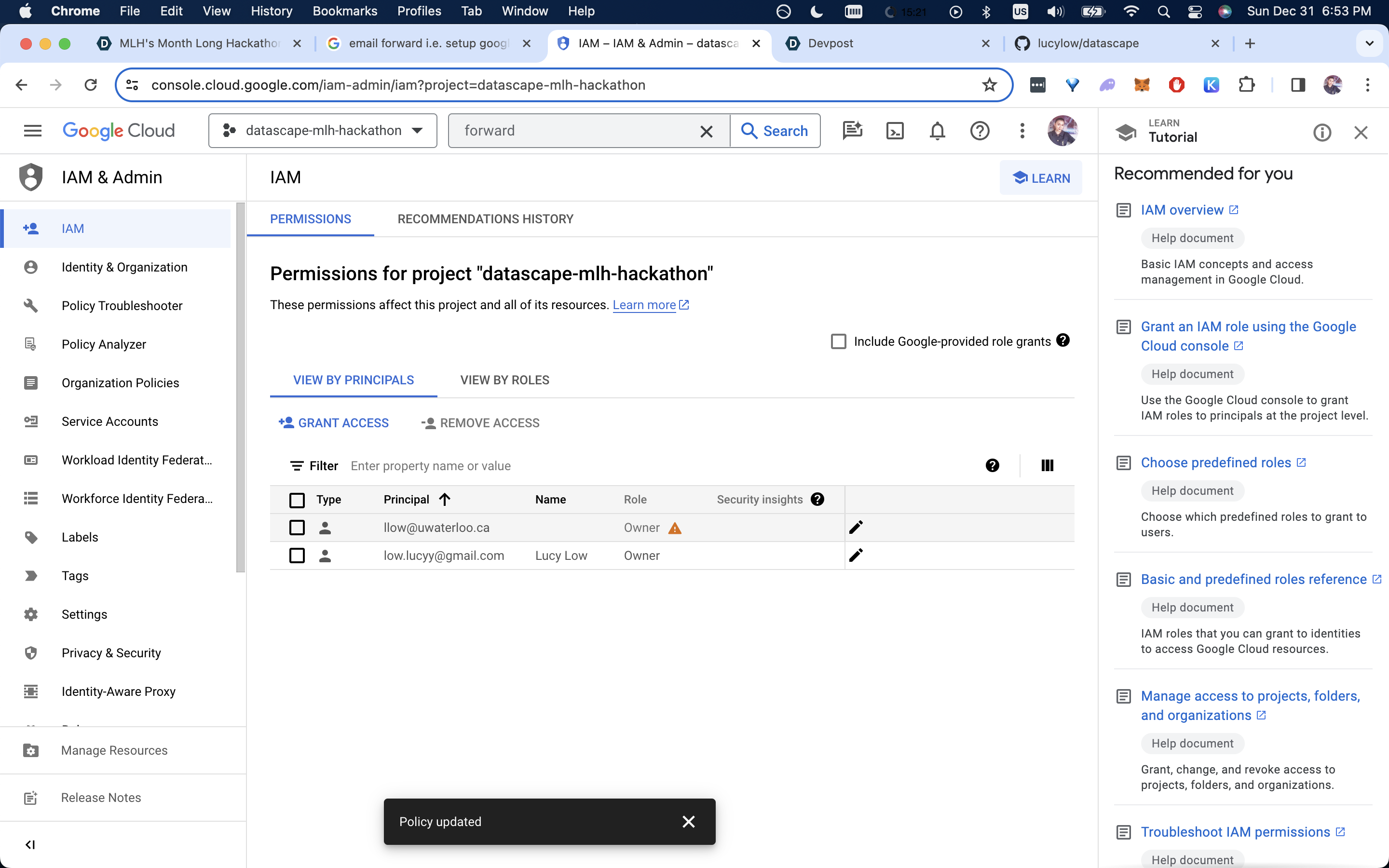Switch to View by Roles tab
Screen dimensions: 1389x868
[504, 380]
